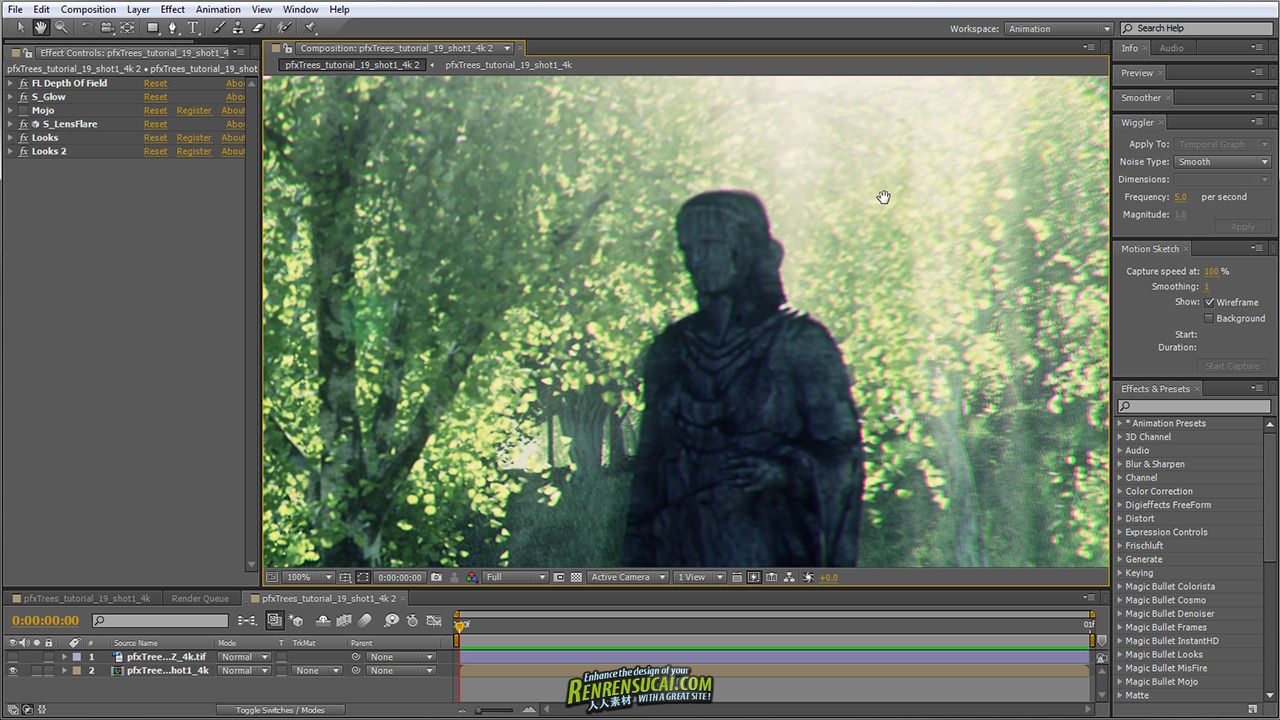The width and height of the screenshot is (1280, 720).
Task: Click Register link for Mojo effect
Action: [x=194, y=111]
